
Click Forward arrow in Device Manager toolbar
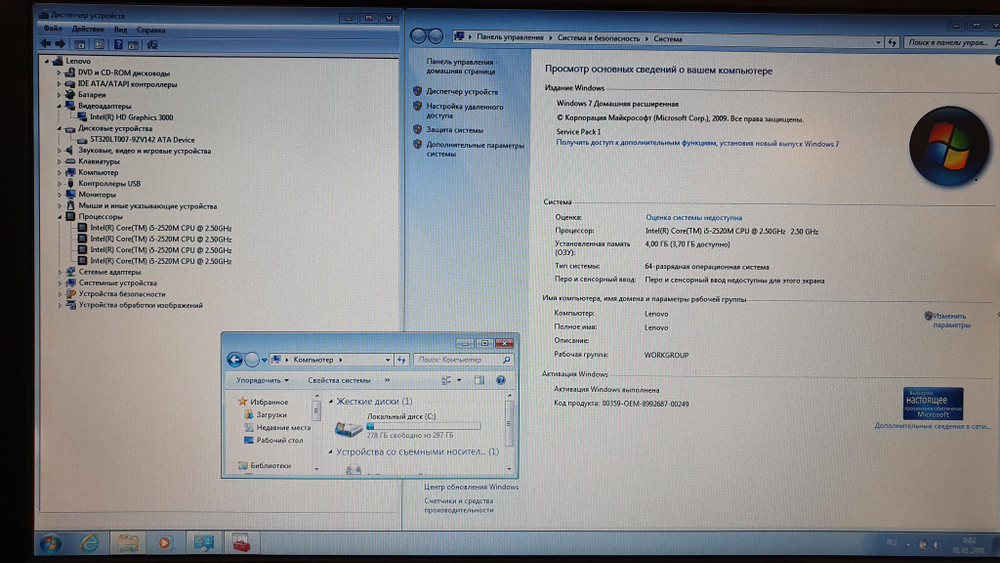tap(61, 44)
